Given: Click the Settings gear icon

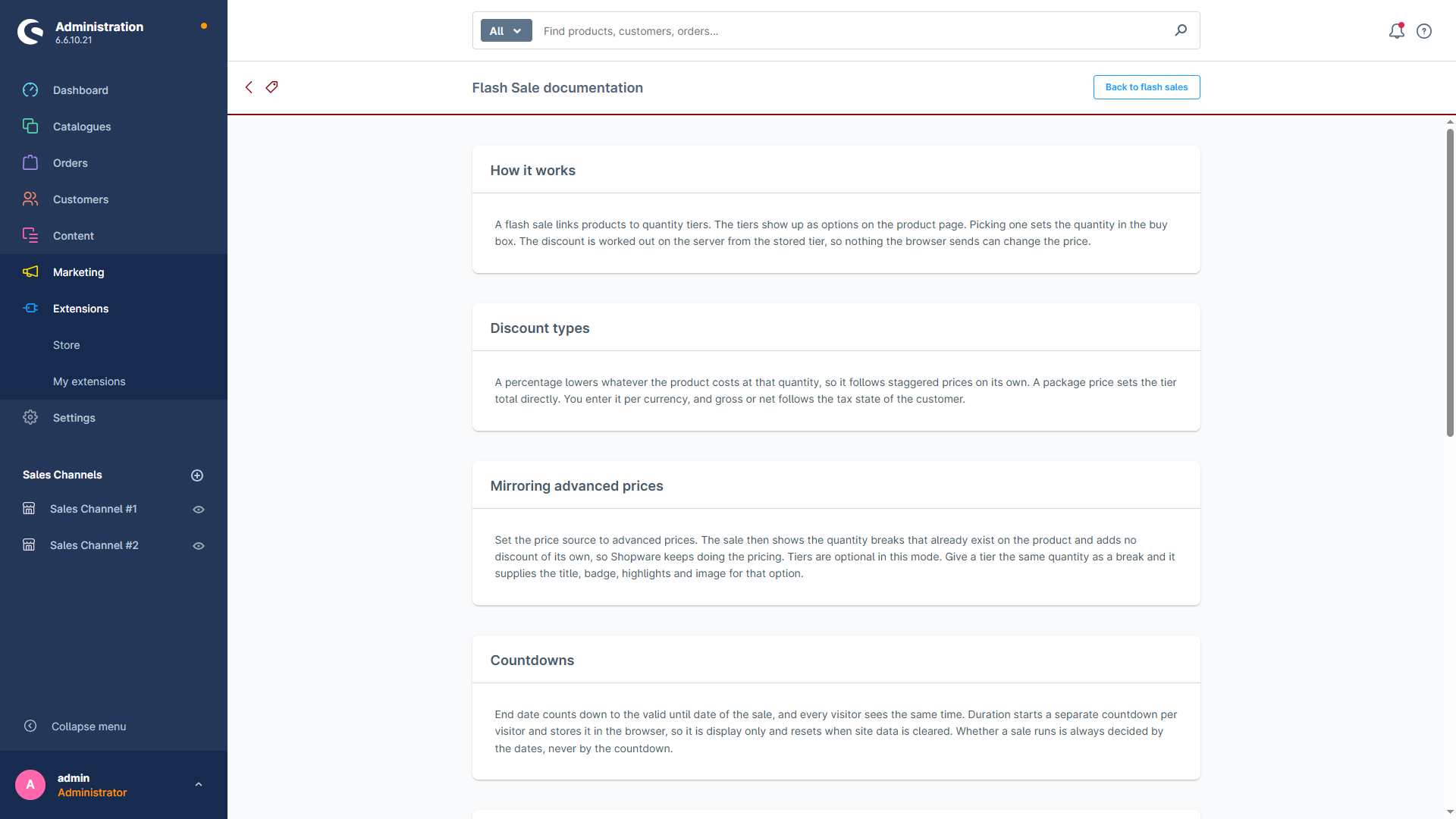Looking at the screenshot, I should pos(30,418).
